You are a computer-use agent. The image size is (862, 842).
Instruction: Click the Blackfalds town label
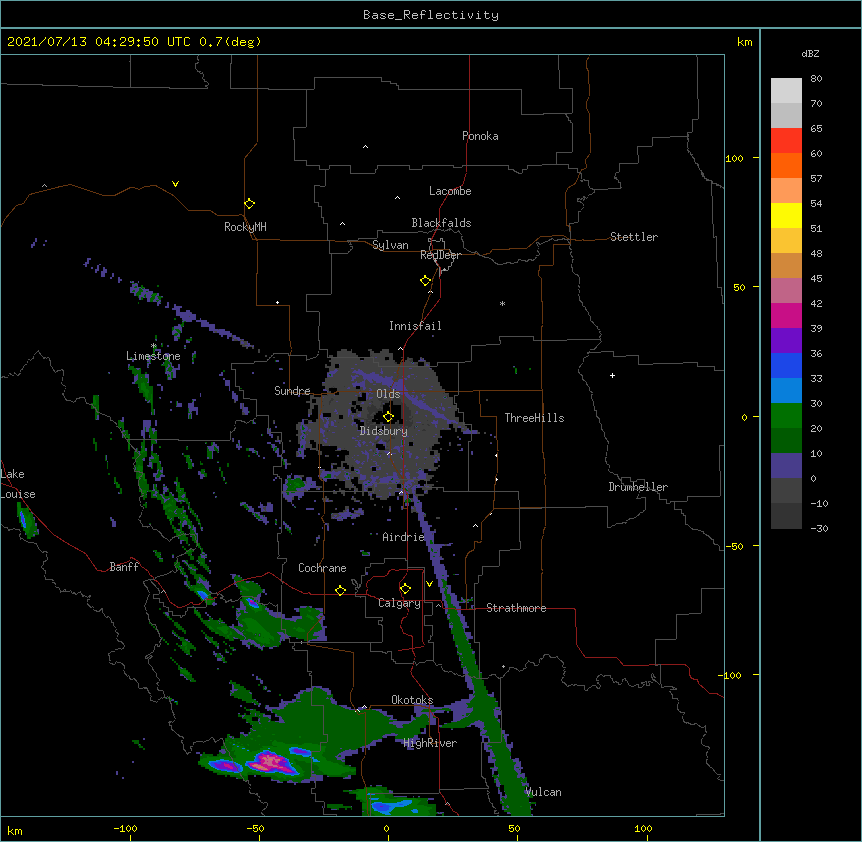pyautogui.click(x=441, y=223)
